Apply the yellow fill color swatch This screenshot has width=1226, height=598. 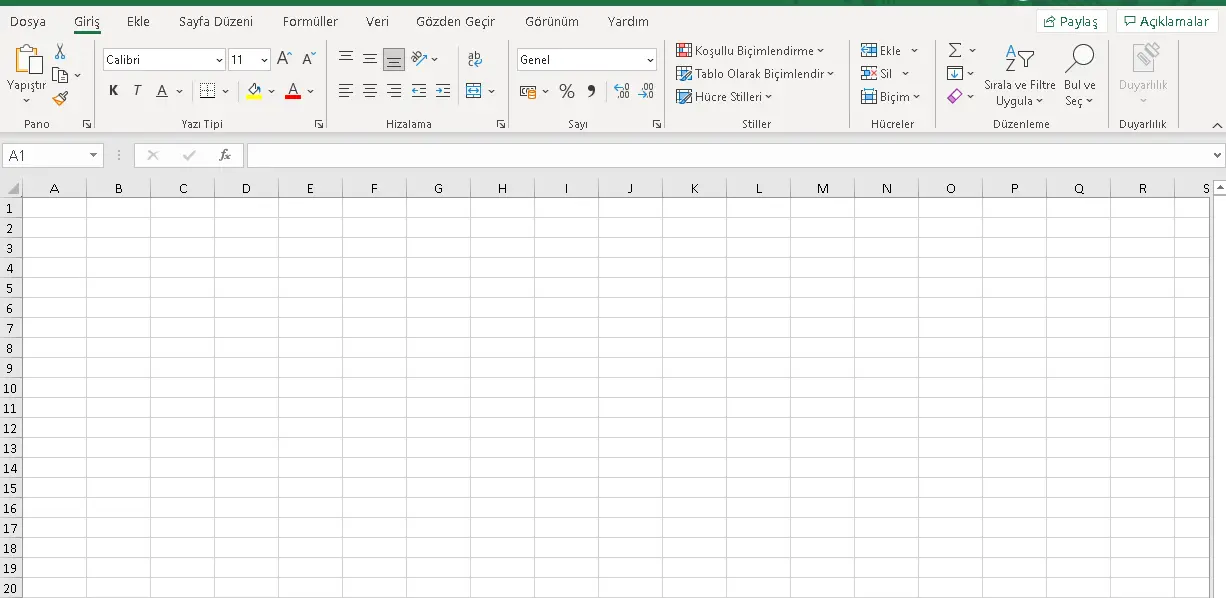254,91
